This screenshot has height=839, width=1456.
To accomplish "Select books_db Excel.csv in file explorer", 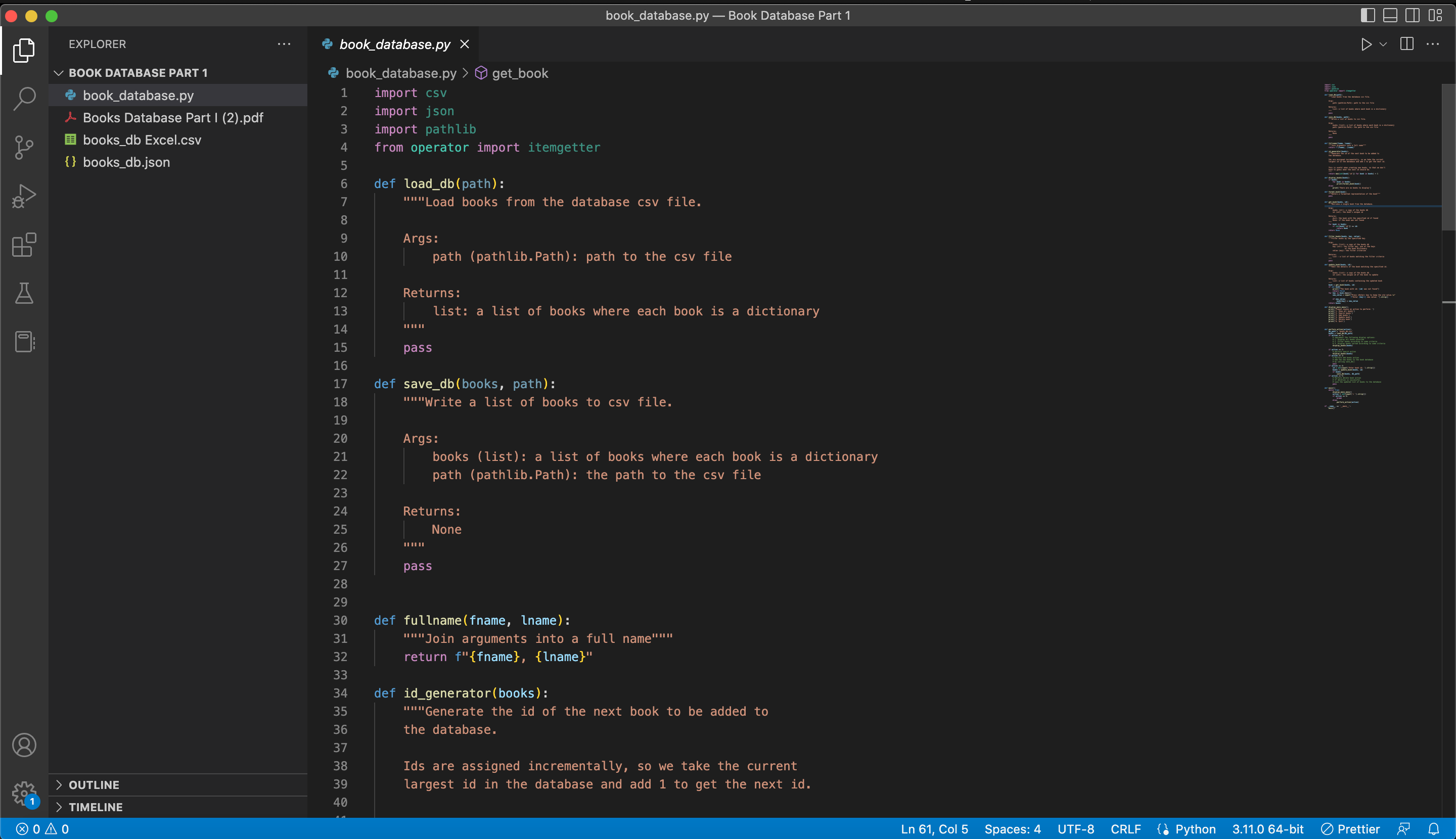I will [142, 140].
